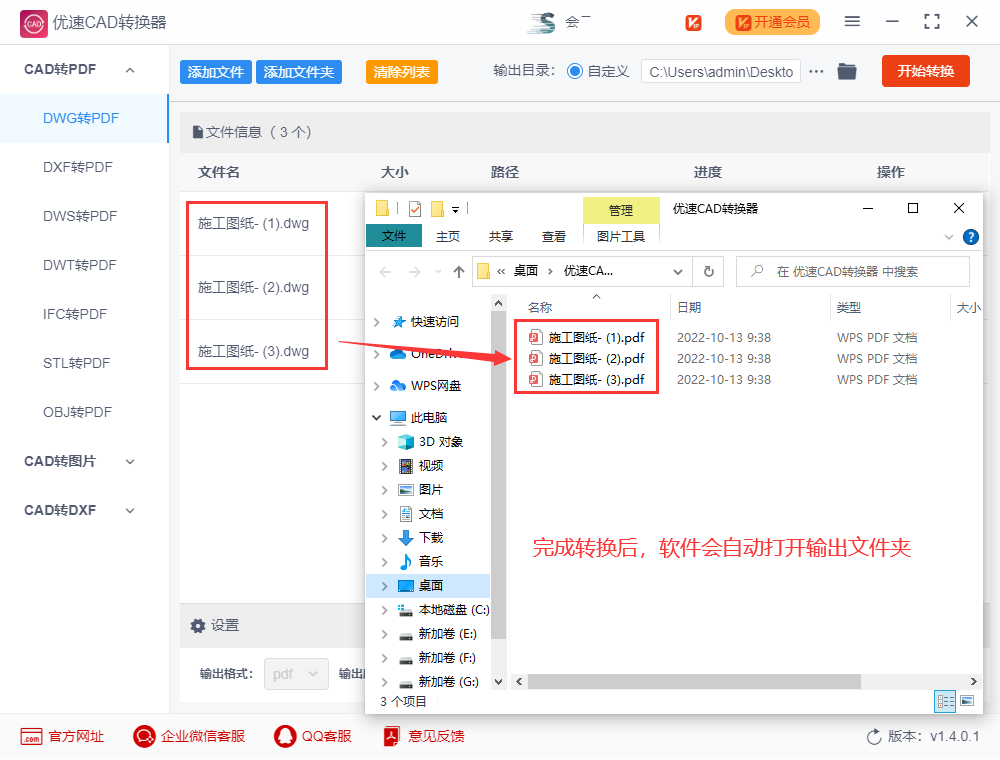Image resolution: width=1000 pixels, height=760 pixels.
Task: Click the Explorer horizontal scrollbar thumb
Action: (694, 682)
